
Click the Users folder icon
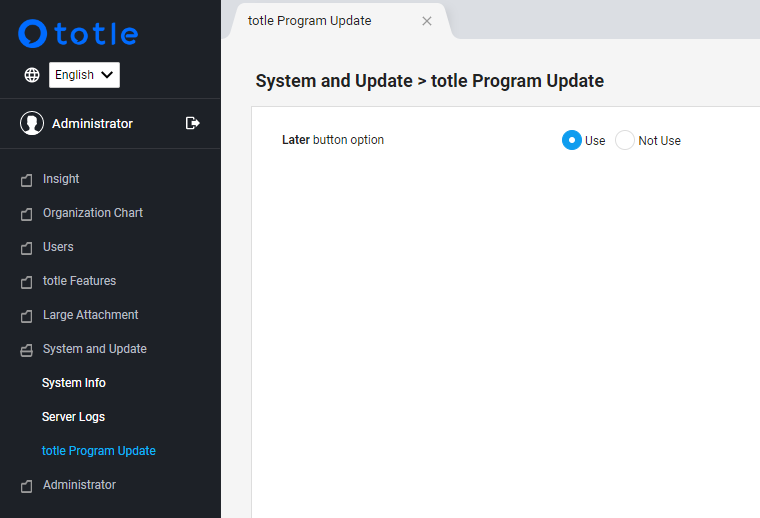pos(27,248)
